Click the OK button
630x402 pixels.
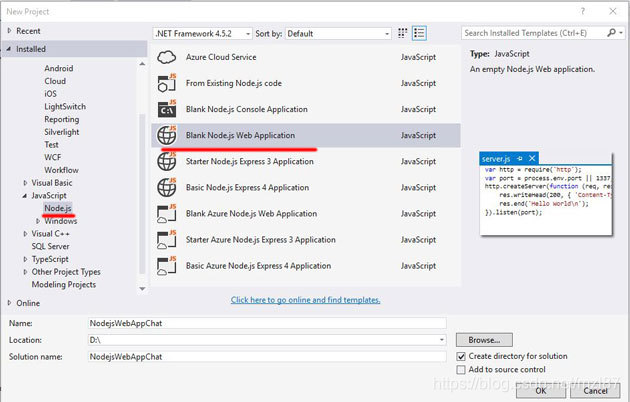tap(540, 391)
